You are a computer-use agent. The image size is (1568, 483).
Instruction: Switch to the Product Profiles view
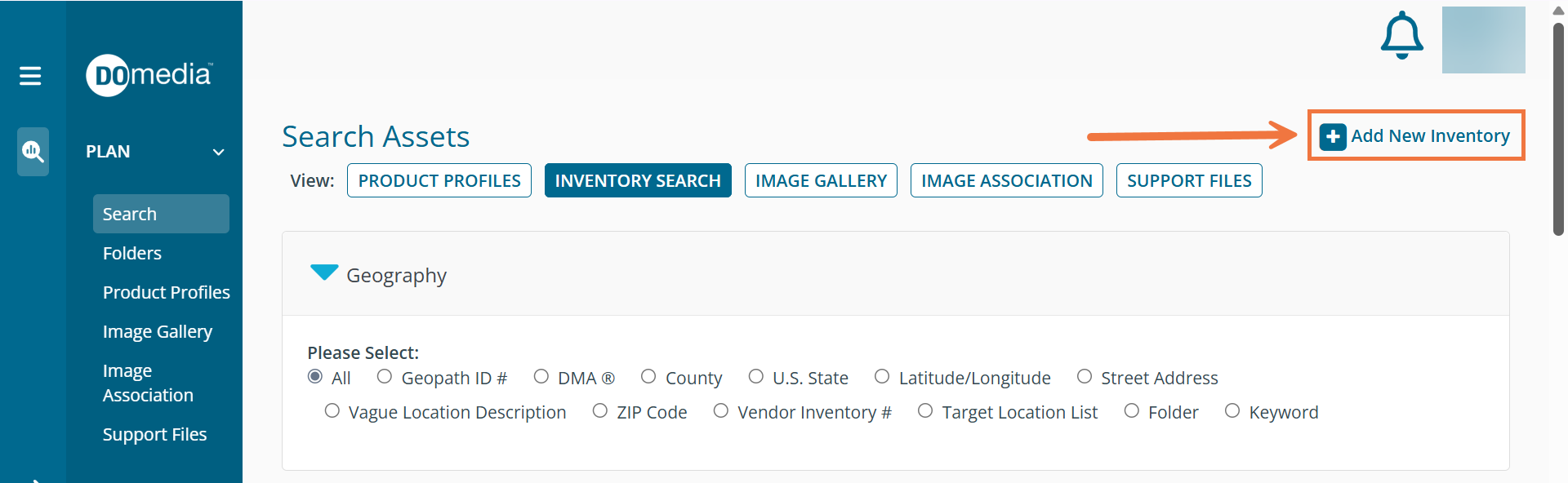coord(439,180)
